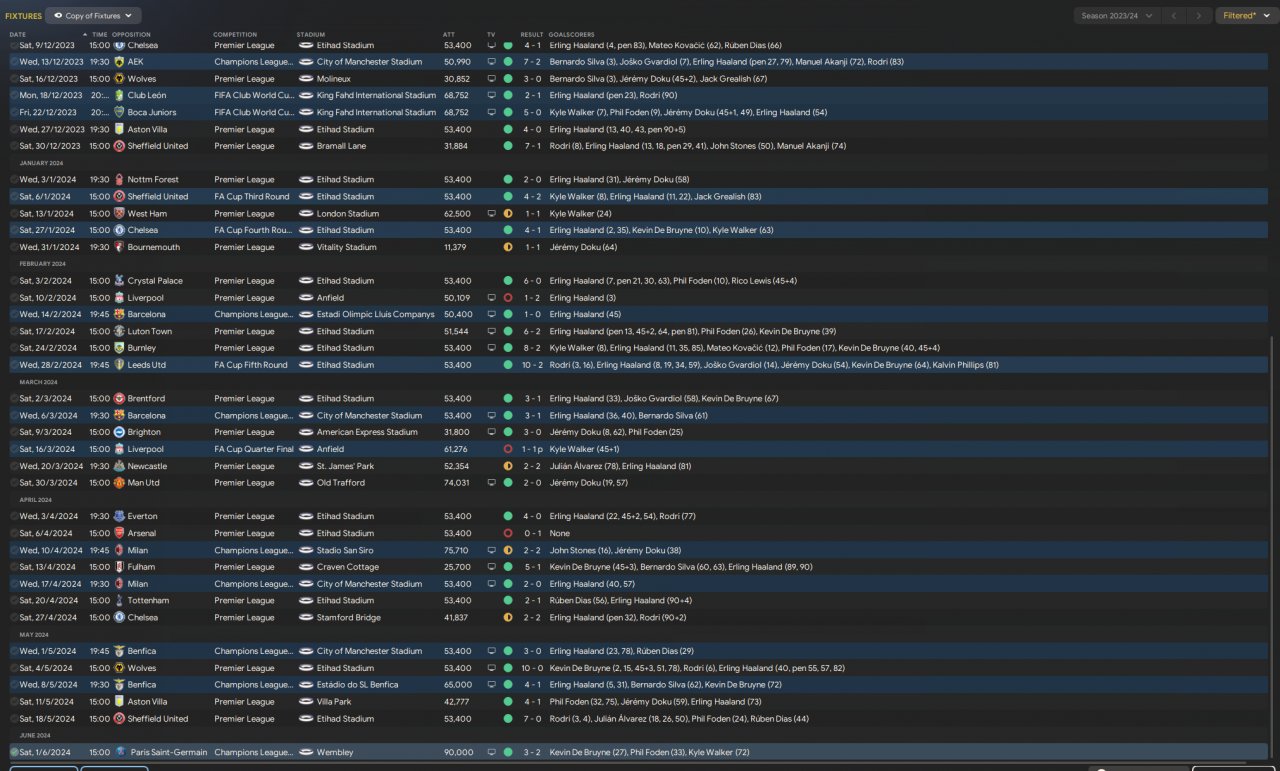Click the Burnley club badge
The width and height of the screenshot is (1280, 771).
click(119, 348)
